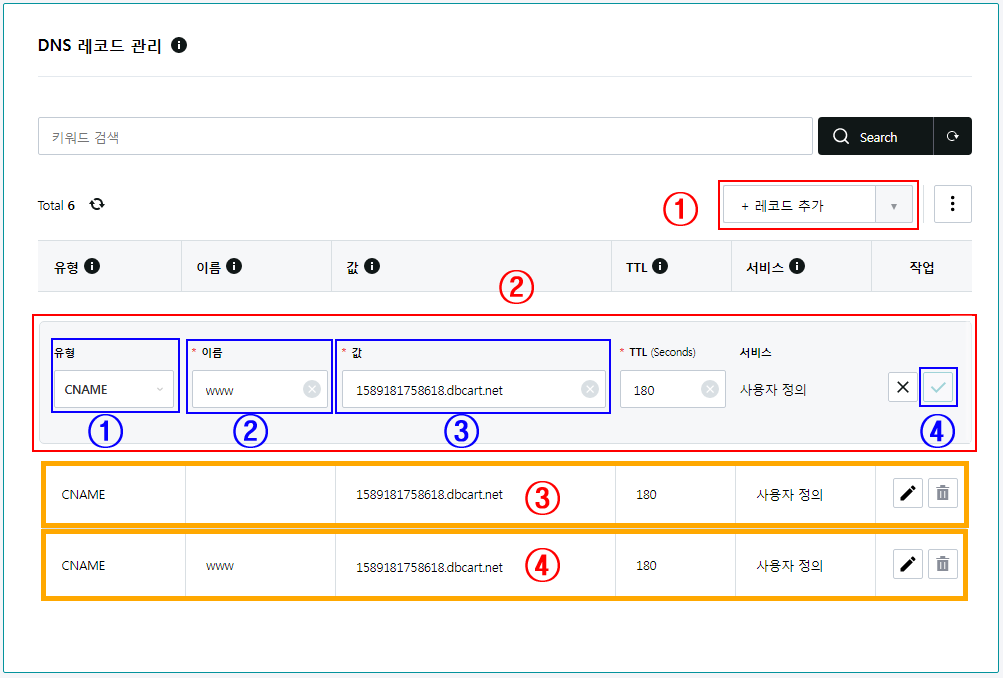
Task: Click the TTL input field showing 180
Action: [x=658, y=389]
